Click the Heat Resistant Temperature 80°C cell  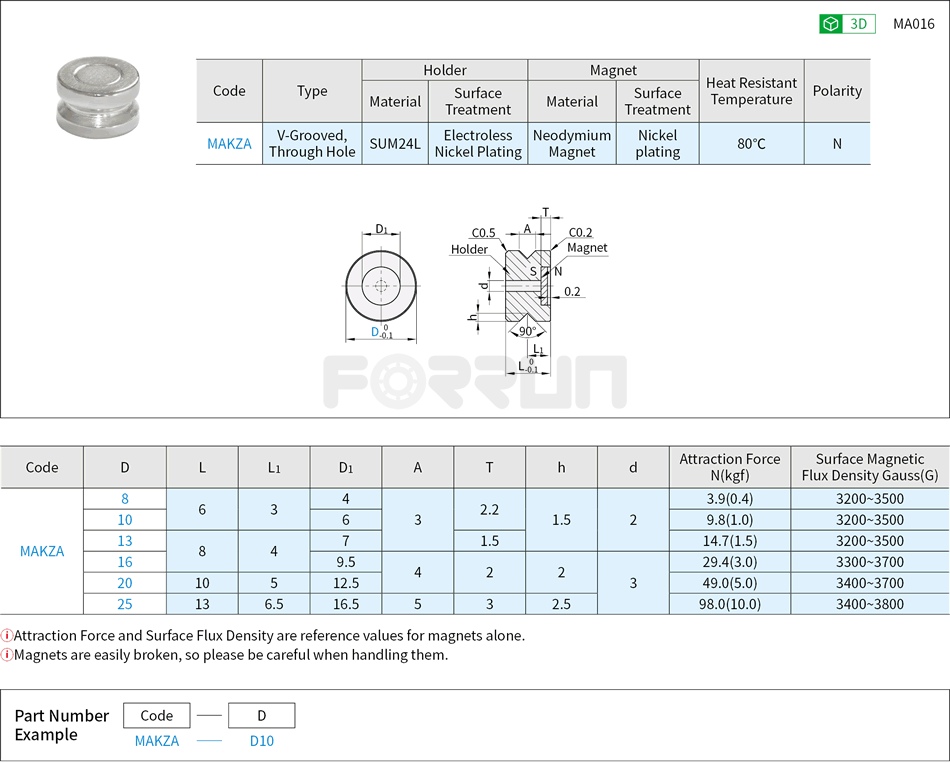[x=751, y=143]
